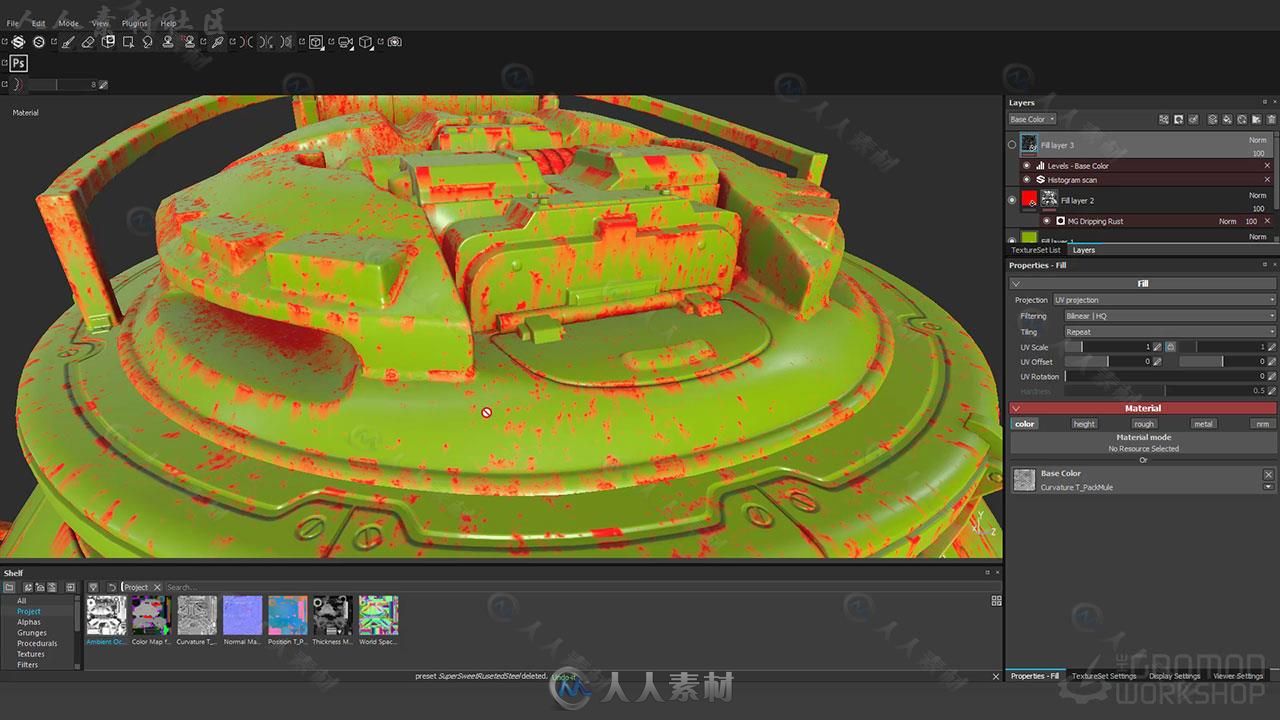The image size is (1280, 720).
Task: Collapse the Material section header
Action: (1143, 408)
